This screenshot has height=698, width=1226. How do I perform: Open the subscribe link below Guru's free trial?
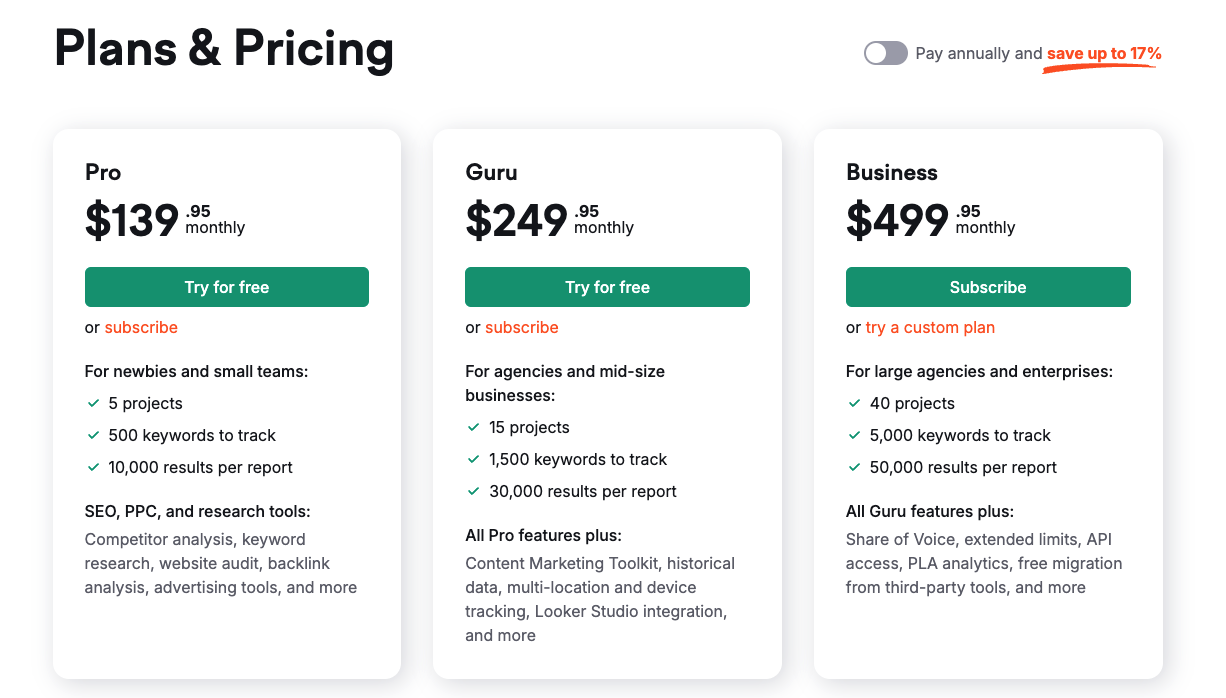tap(522, 327)
